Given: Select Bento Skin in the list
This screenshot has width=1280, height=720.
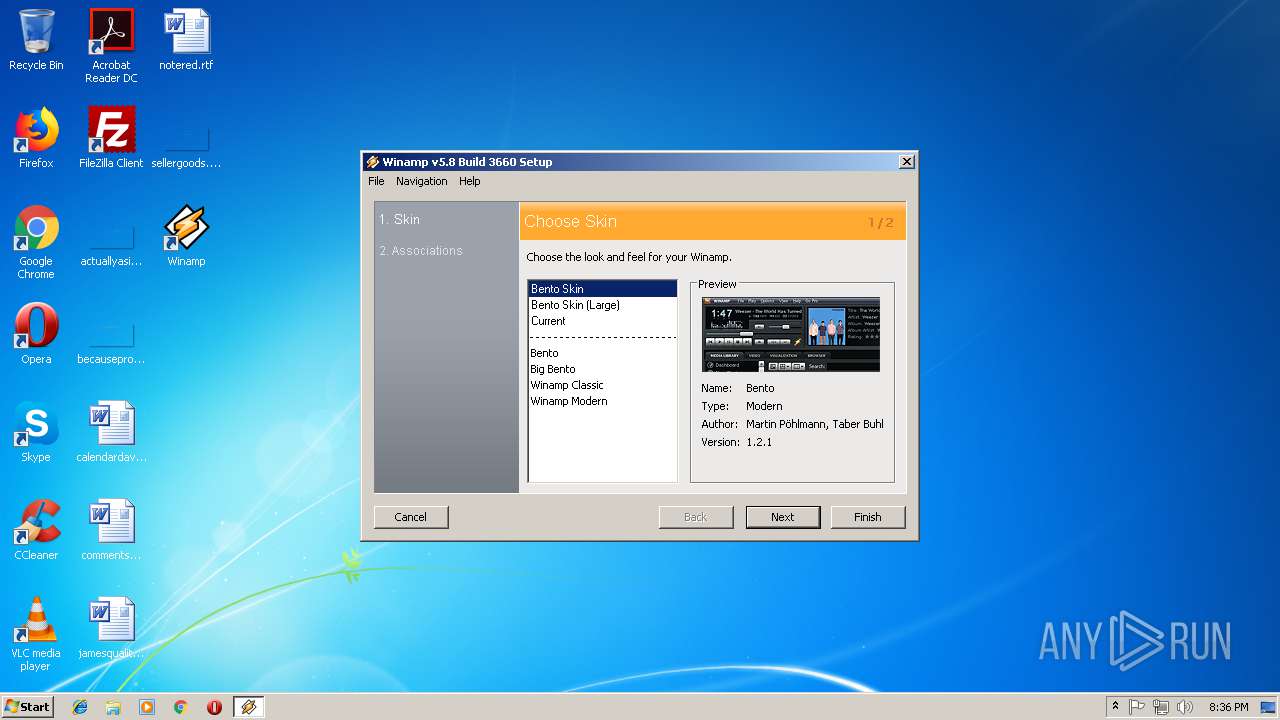Looking at the screenshot, I should (x=602, y=289).
